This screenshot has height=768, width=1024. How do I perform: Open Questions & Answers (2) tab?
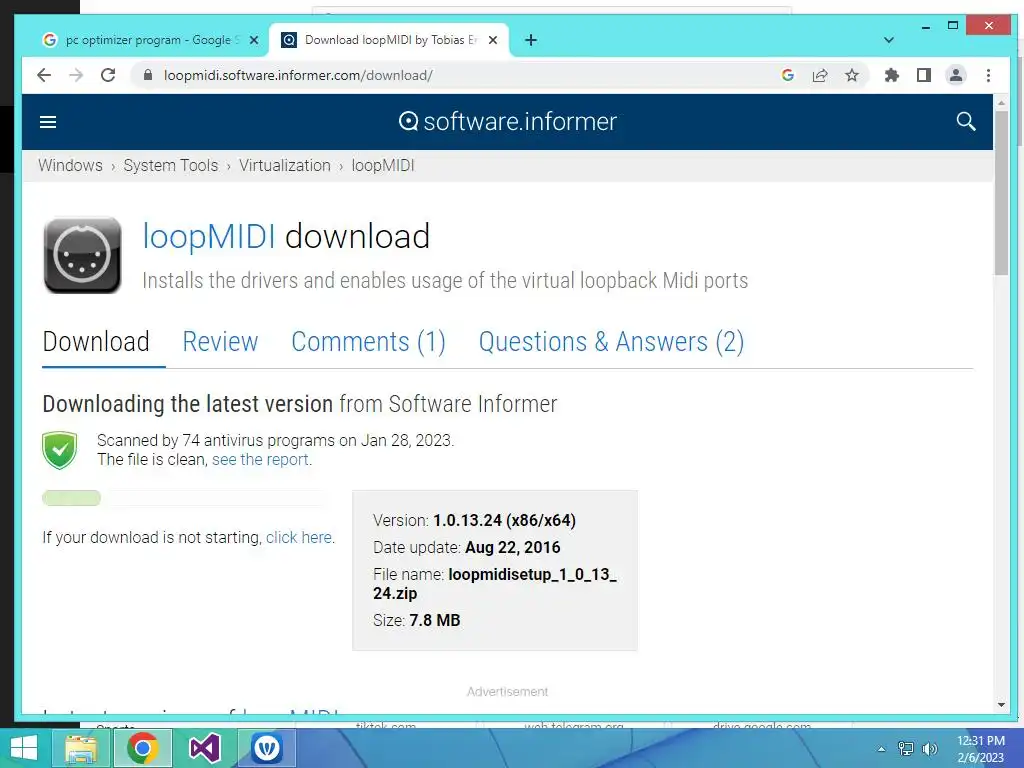click(x=611, y=342)
